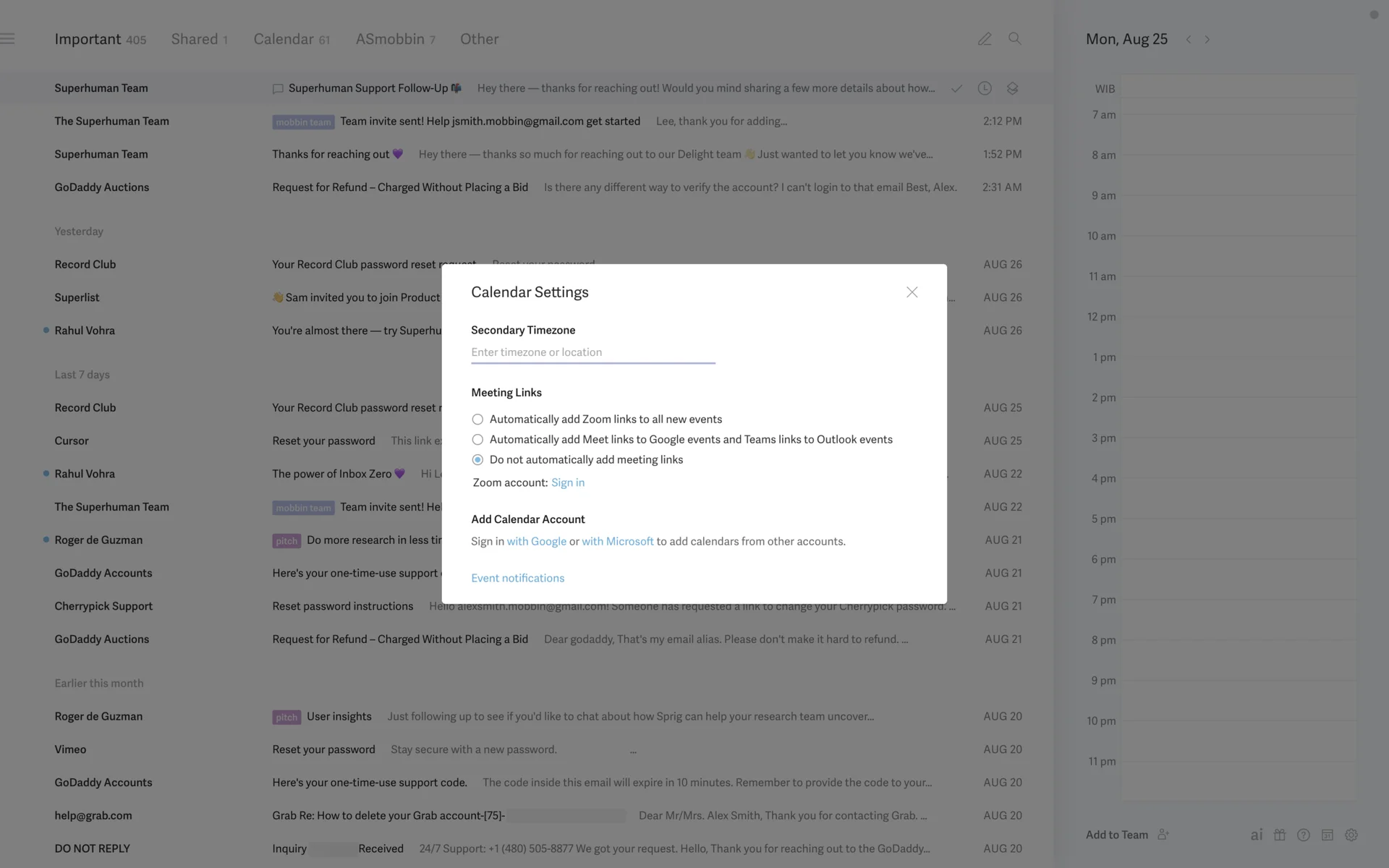Click the remind-me clock icon

[985, 88]
